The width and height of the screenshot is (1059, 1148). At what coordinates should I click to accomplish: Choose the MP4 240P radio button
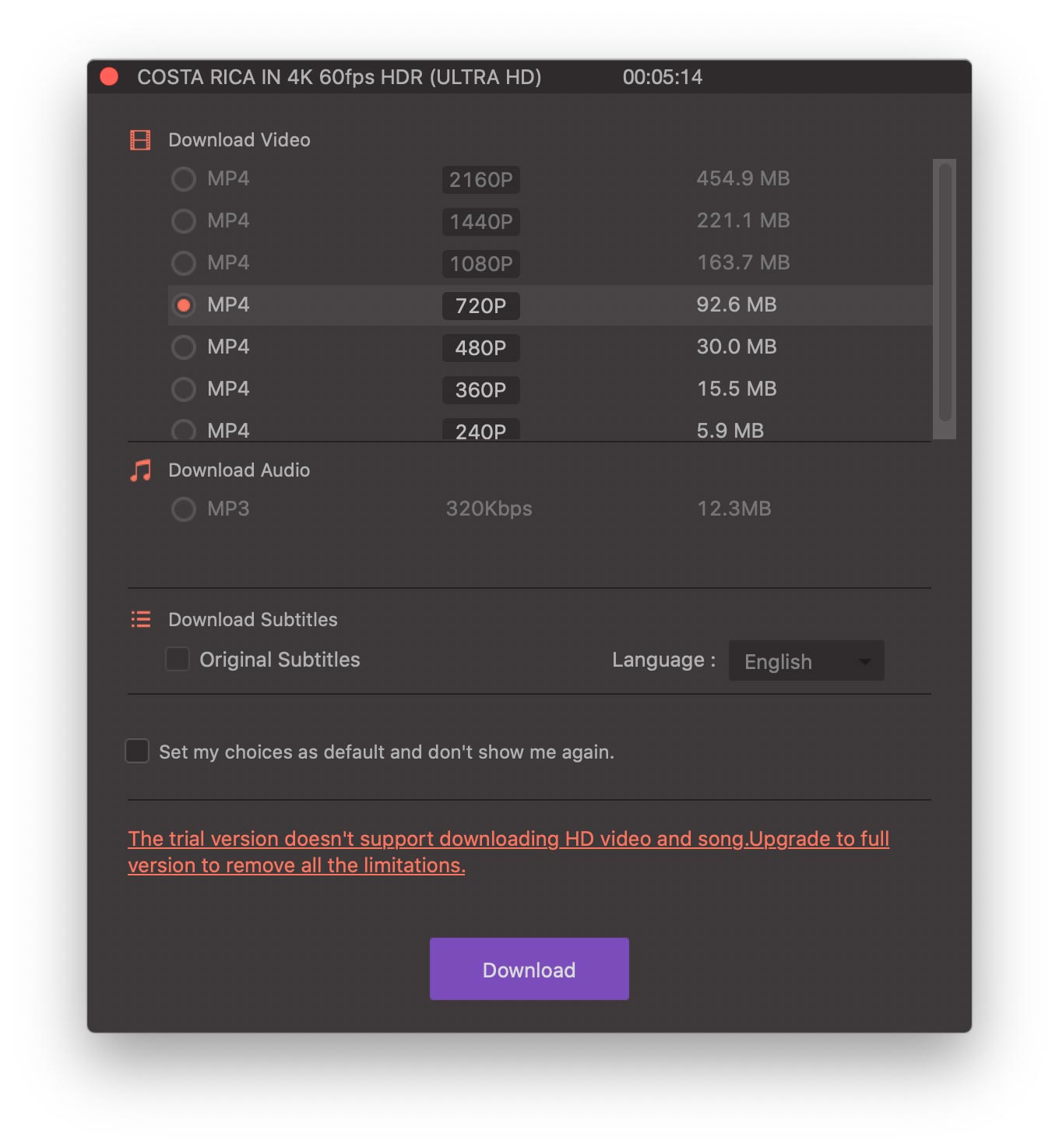click(184, 430)
